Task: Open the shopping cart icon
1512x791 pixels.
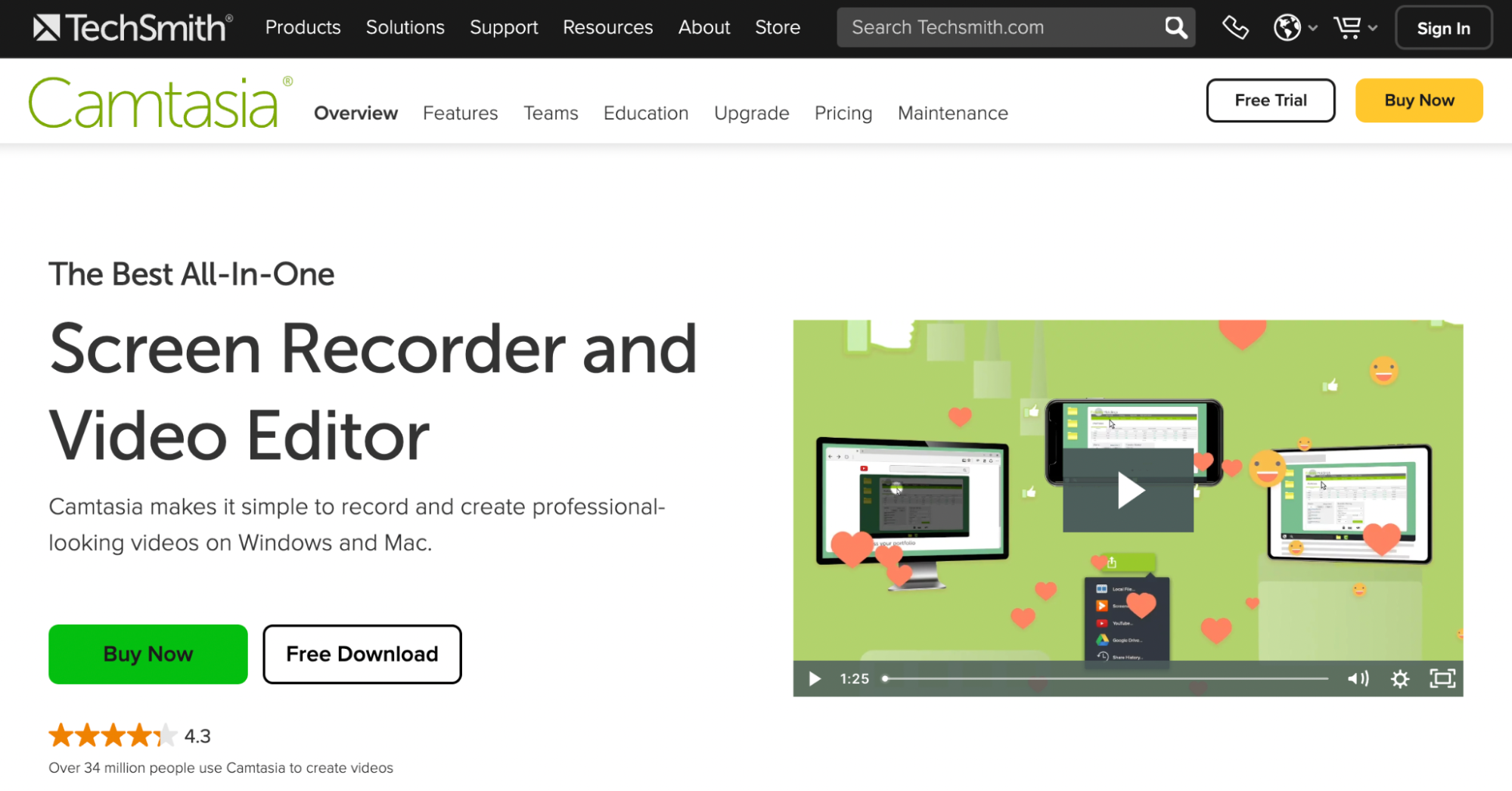Action: tap(1347, 28)
